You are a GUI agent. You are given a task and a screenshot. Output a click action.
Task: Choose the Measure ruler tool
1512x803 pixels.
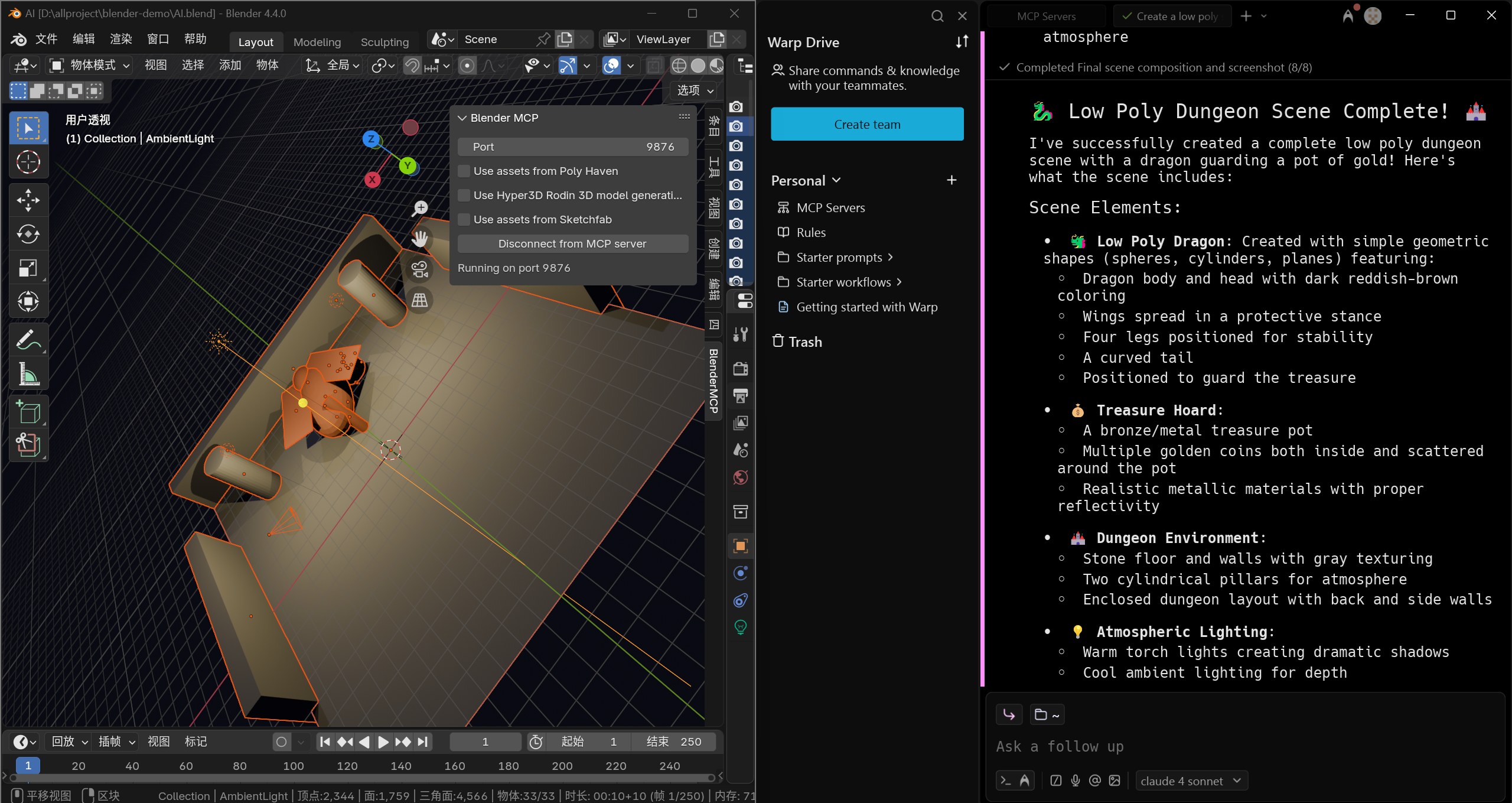pyautogui.click(x=28, y=373)
